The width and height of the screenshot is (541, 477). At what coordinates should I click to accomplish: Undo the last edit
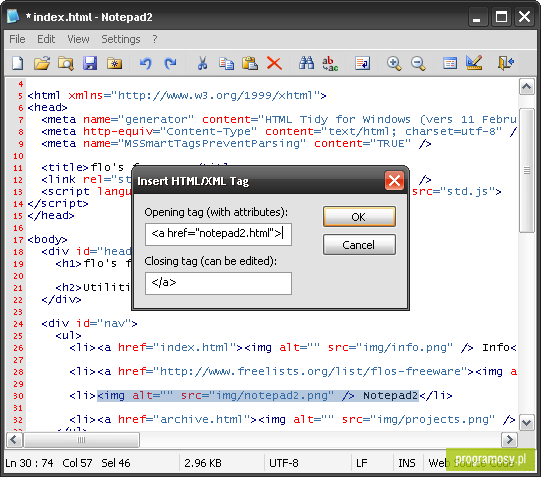[146, 63]
